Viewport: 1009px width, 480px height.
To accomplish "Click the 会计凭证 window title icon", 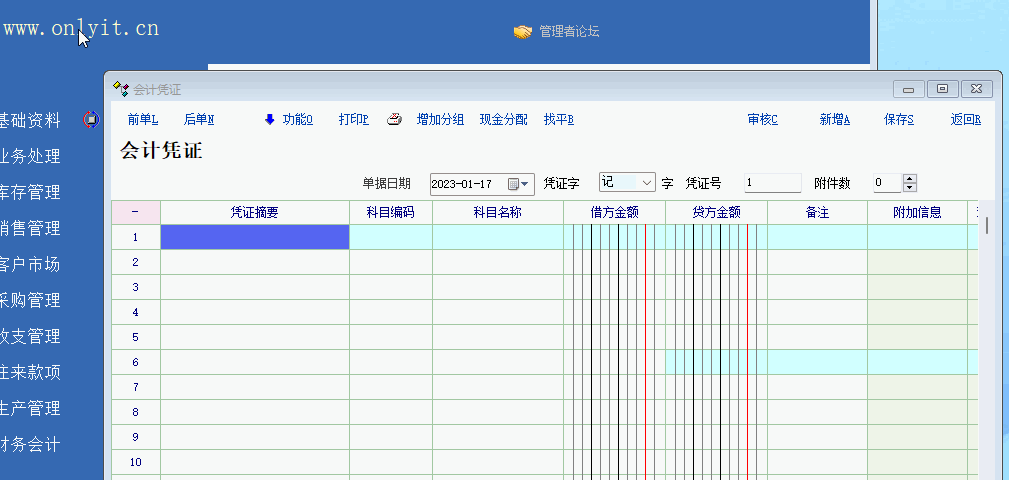I will 121,89.
